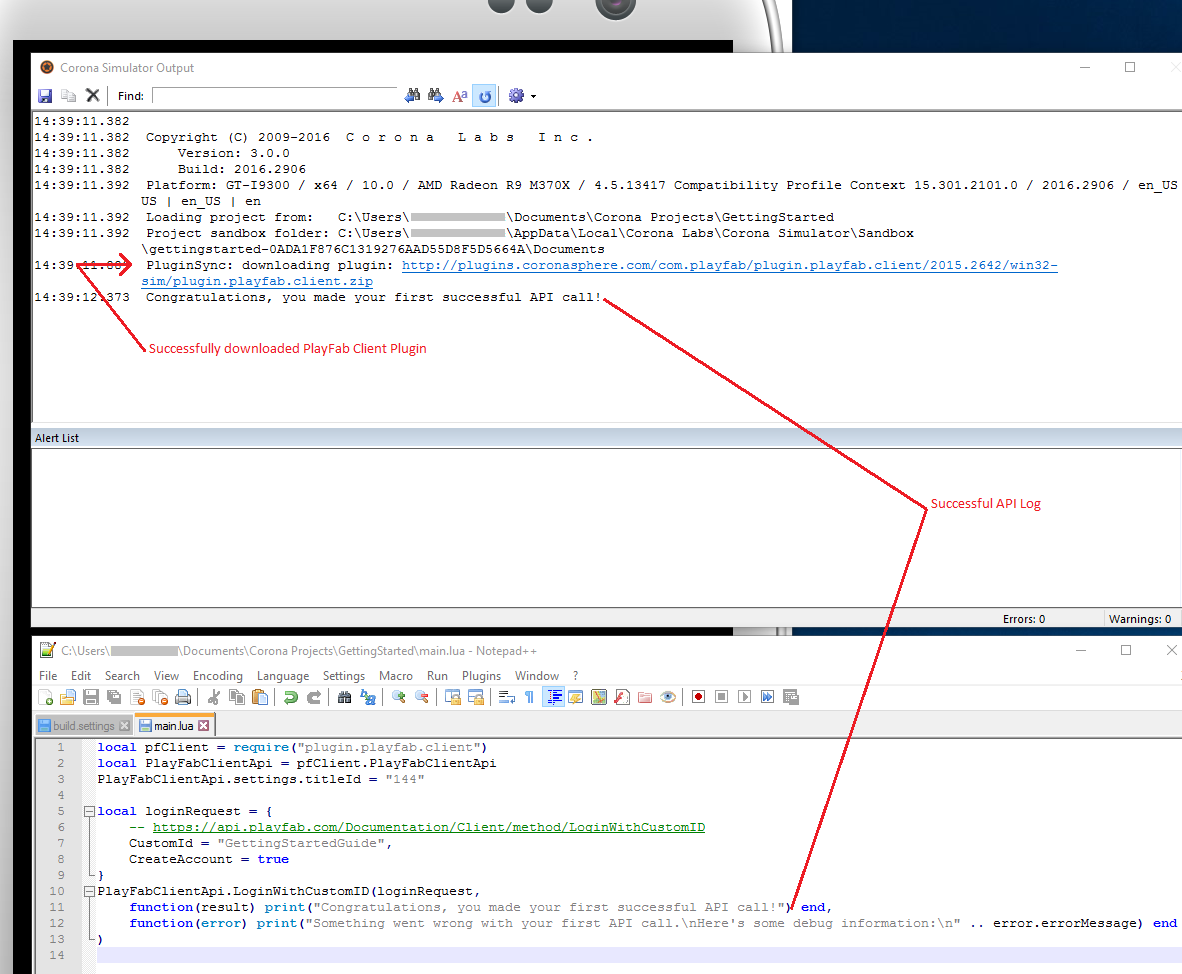Open Notepad++ Search menu

(x=122, y=675)
